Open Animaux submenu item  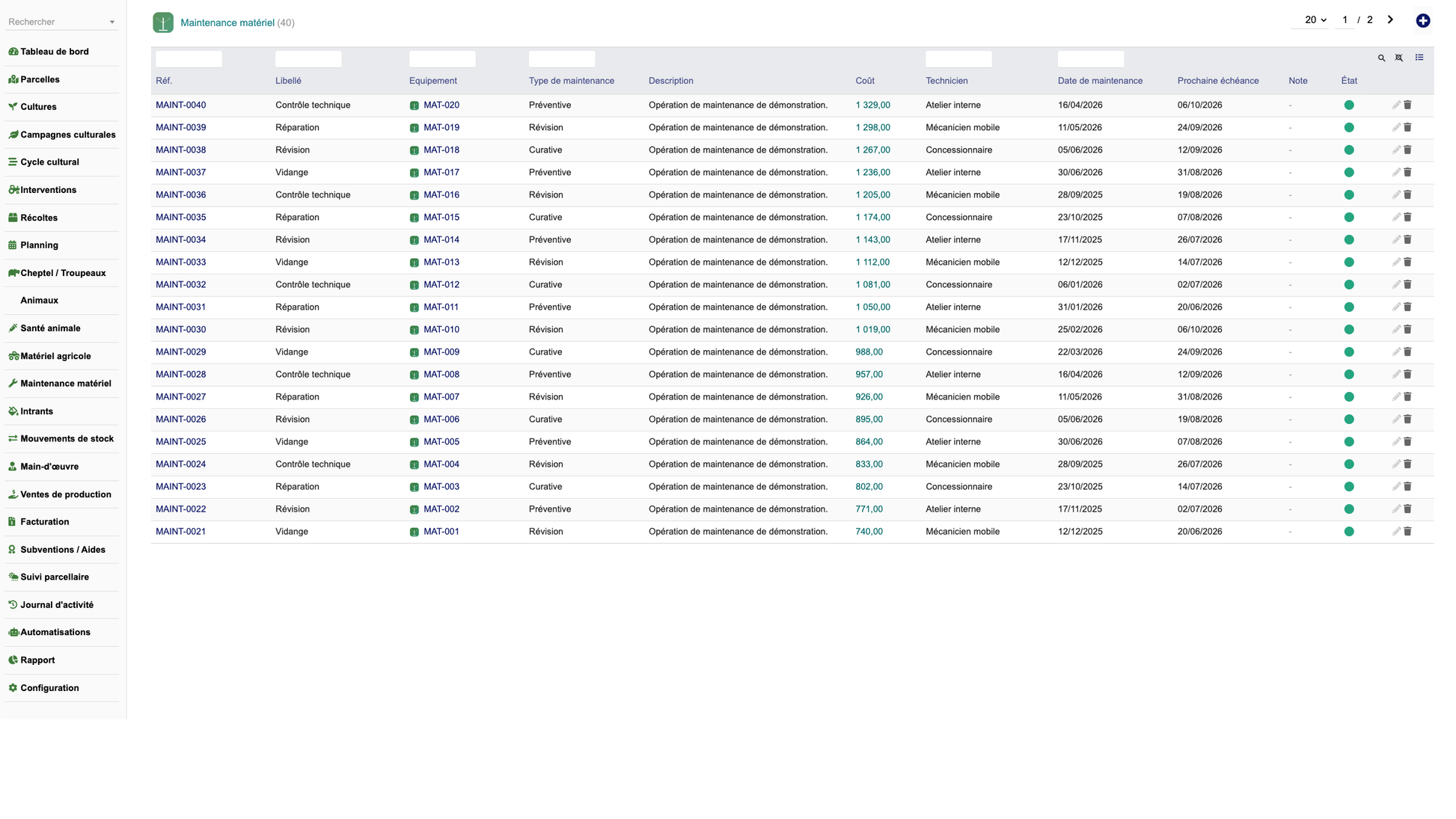pos(39,301)
